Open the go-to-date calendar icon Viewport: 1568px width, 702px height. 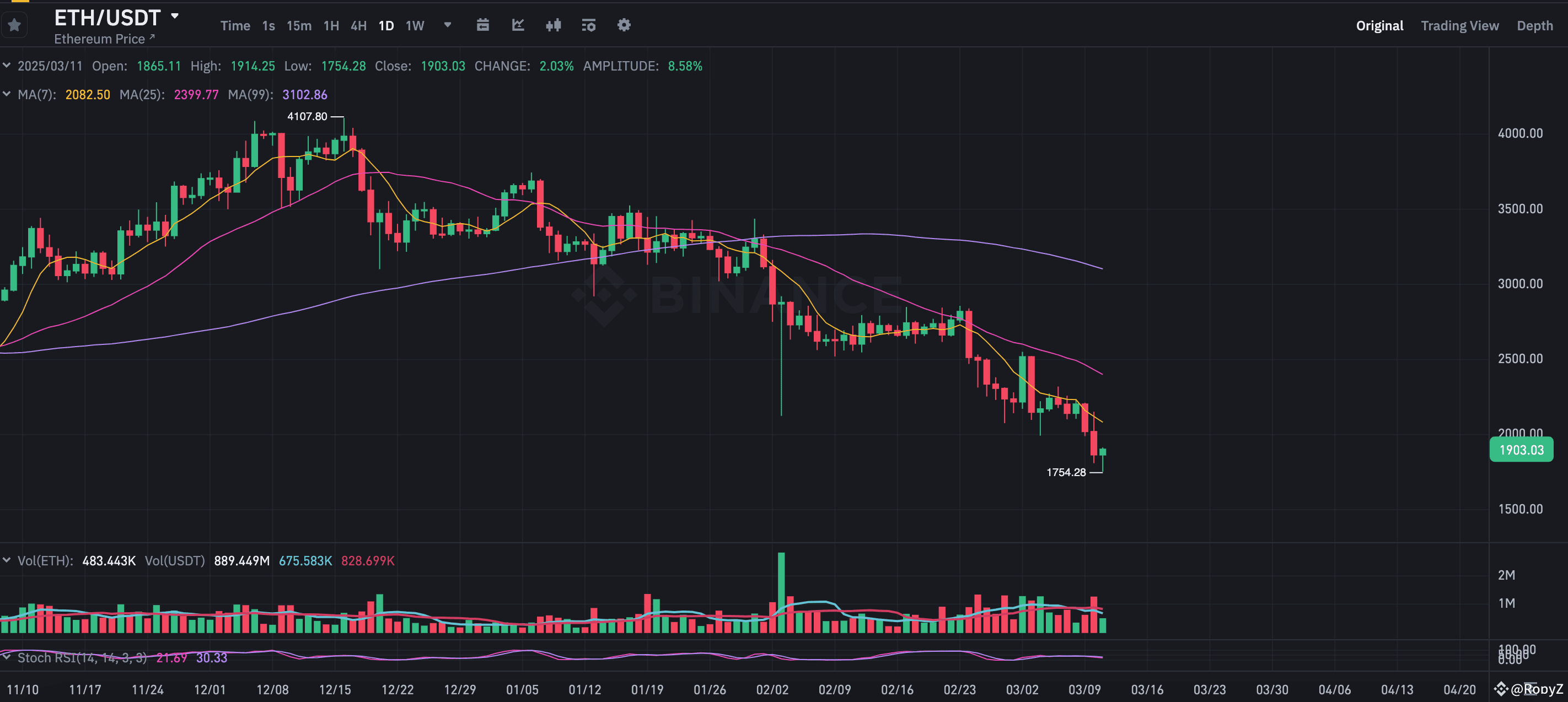point(483,25)
